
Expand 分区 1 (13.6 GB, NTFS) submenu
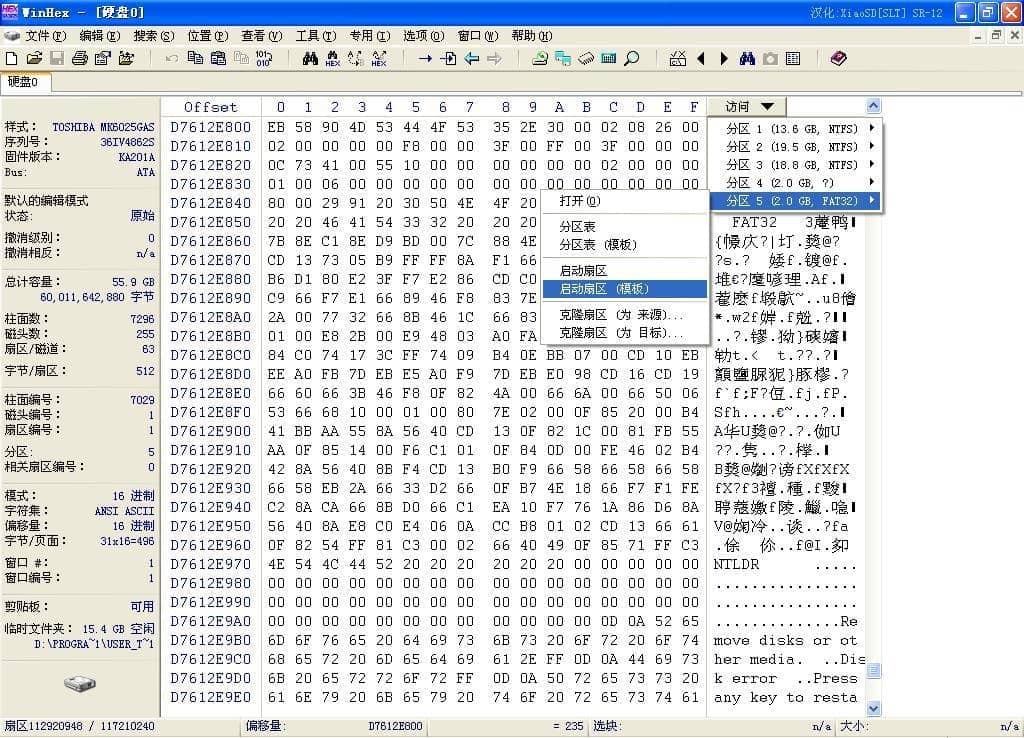(x=795, y=129)
